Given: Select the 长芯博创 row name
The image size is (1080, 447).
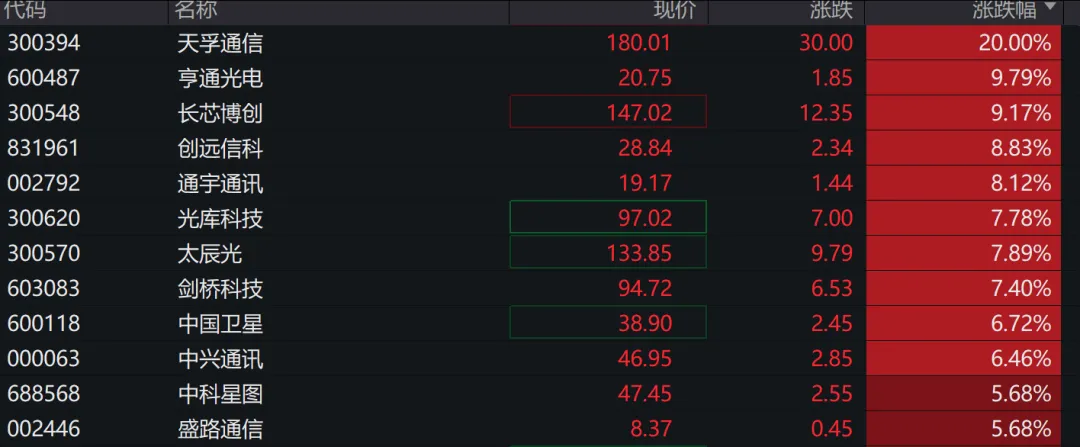Looking at the screenshot, I should click(220, 113).
